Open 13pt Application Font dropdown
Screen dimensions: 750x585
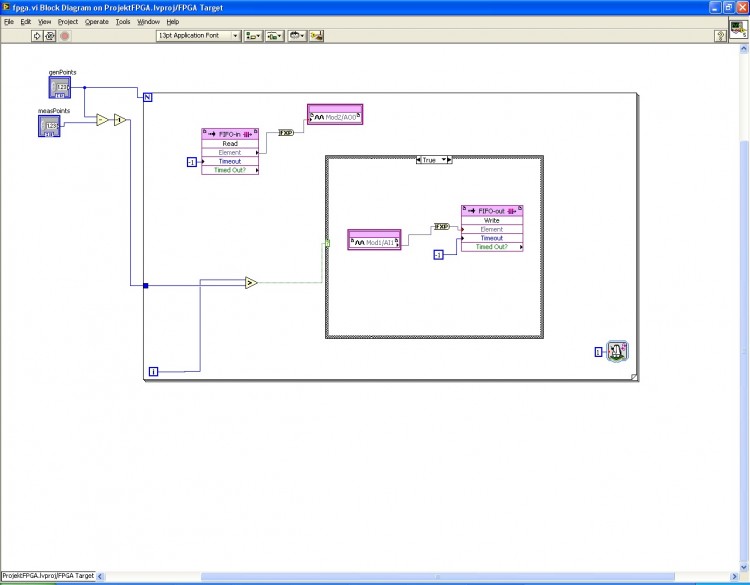tap(198, 36)
